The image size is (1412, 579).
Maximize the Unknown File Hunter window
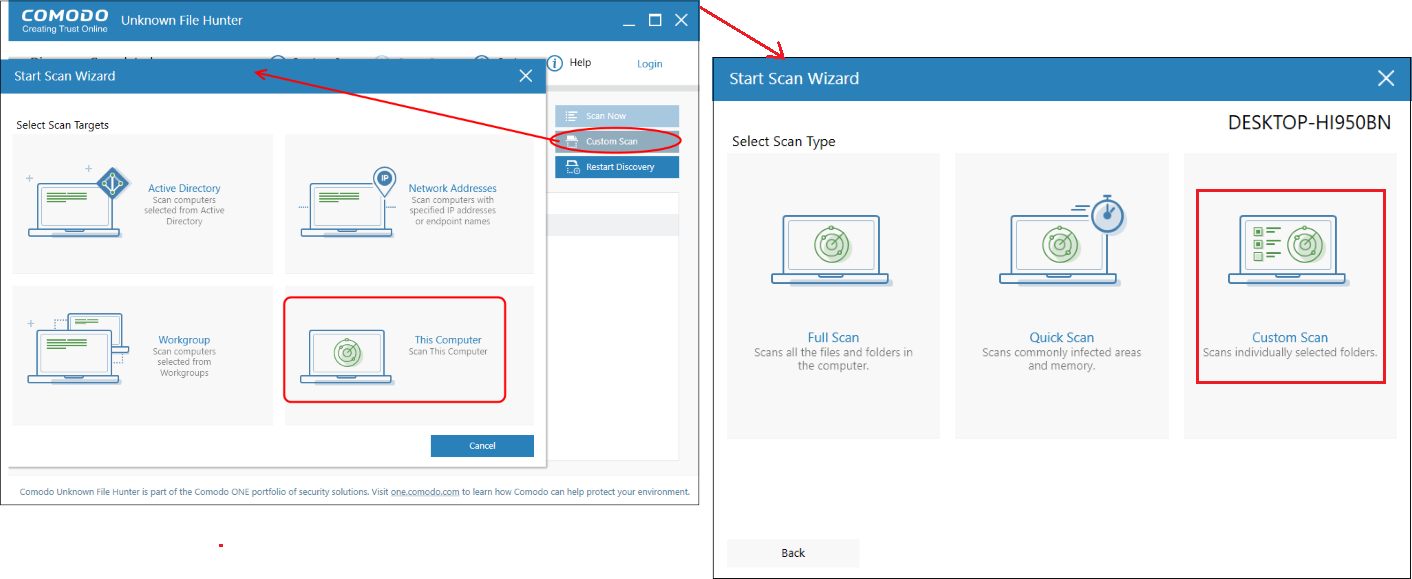(x=655, y=20)
